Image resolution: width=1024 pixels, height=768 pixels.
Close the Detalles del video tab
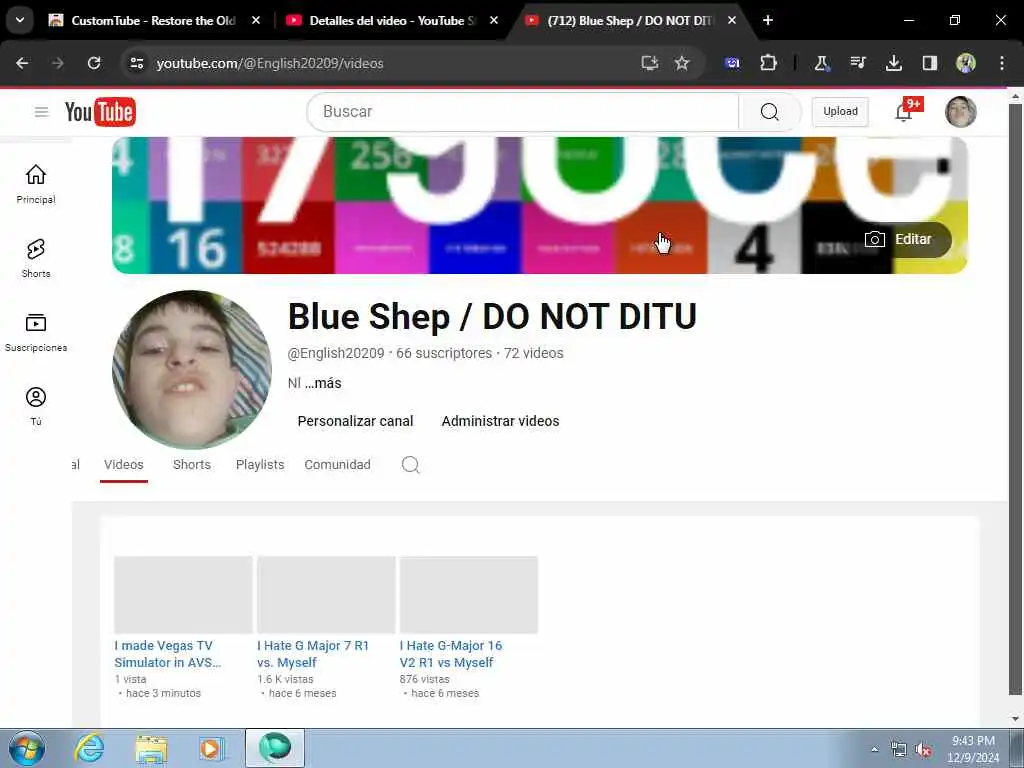click(494, 20)
